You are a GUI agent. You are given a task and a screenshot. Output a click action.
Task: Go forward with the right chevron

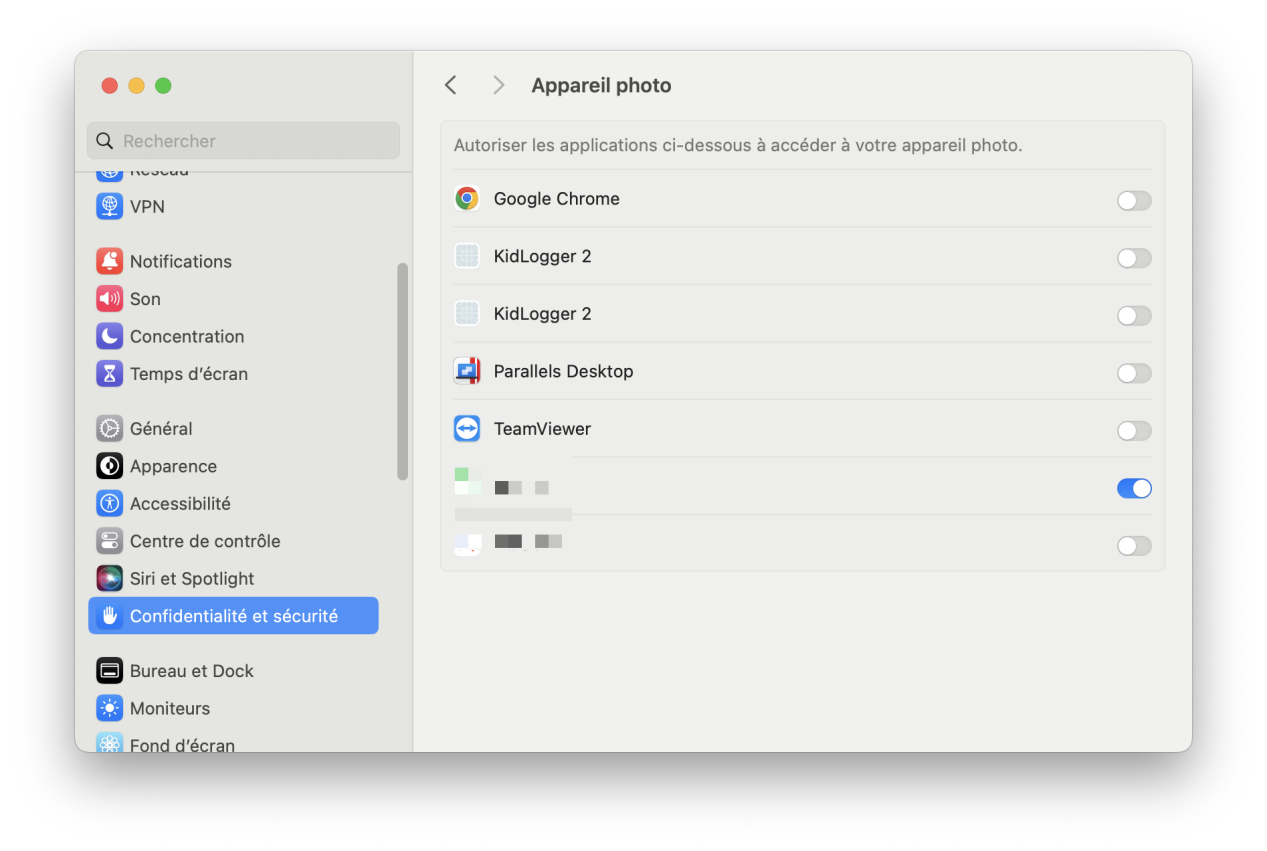(x=498, y=85)
